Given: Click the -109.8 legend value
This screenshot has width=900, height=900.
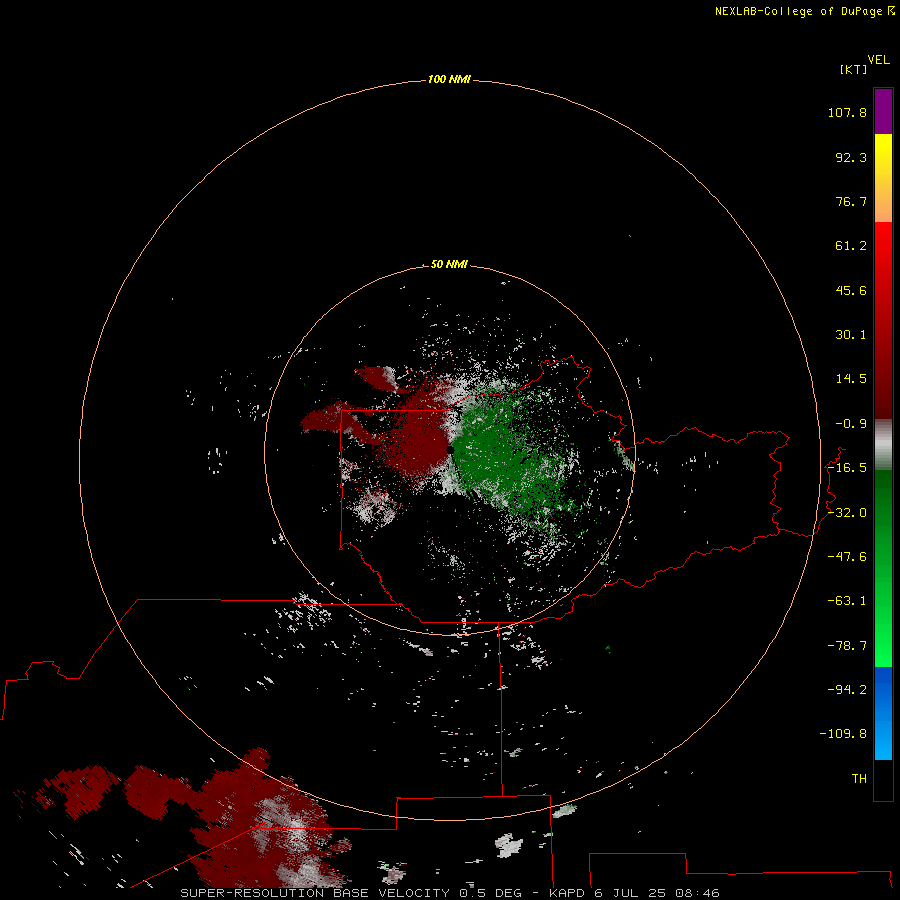Looking at the screenshot, I should coord(843,734).
